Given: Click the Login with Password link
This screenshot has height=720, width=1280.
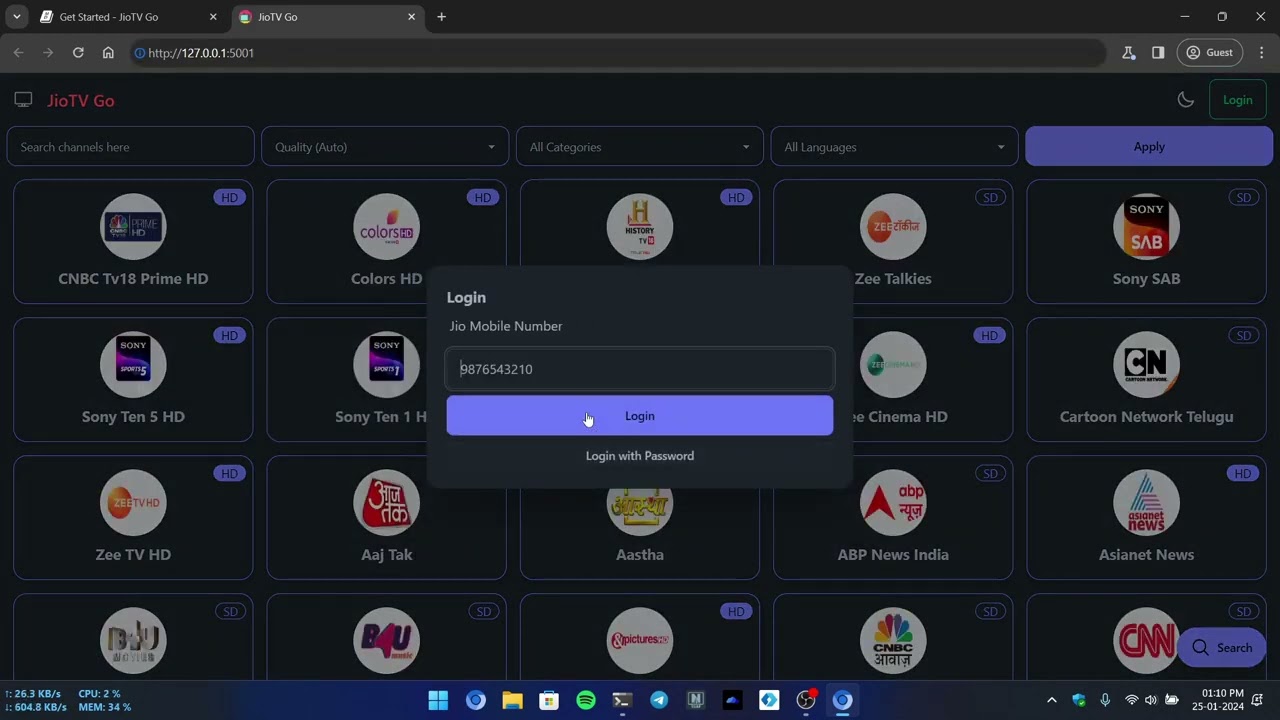Looking at the screenshot, I should coord(640,456).
